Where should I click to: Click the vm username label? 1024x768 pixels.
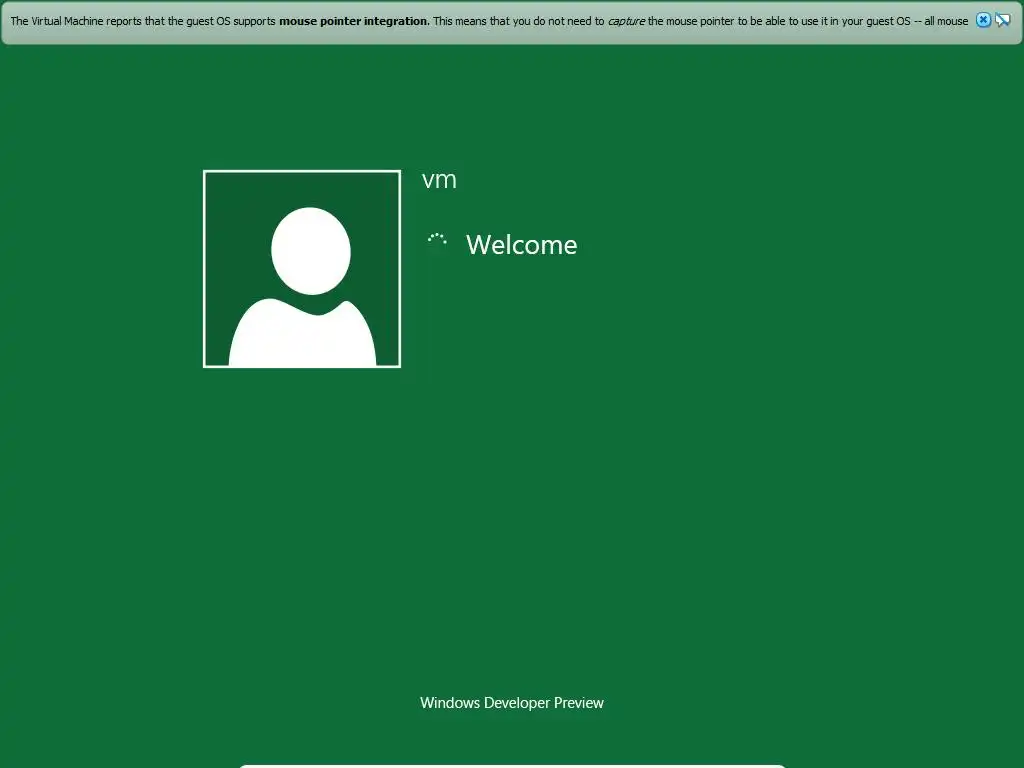[439, 180]
